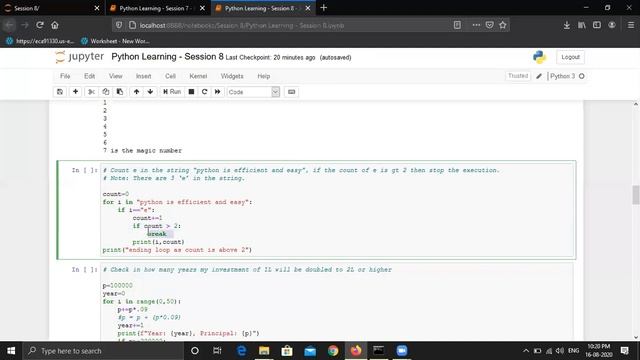The image size is (640, 360).
Task: Run the selected cell
Action: coord(172,92)
